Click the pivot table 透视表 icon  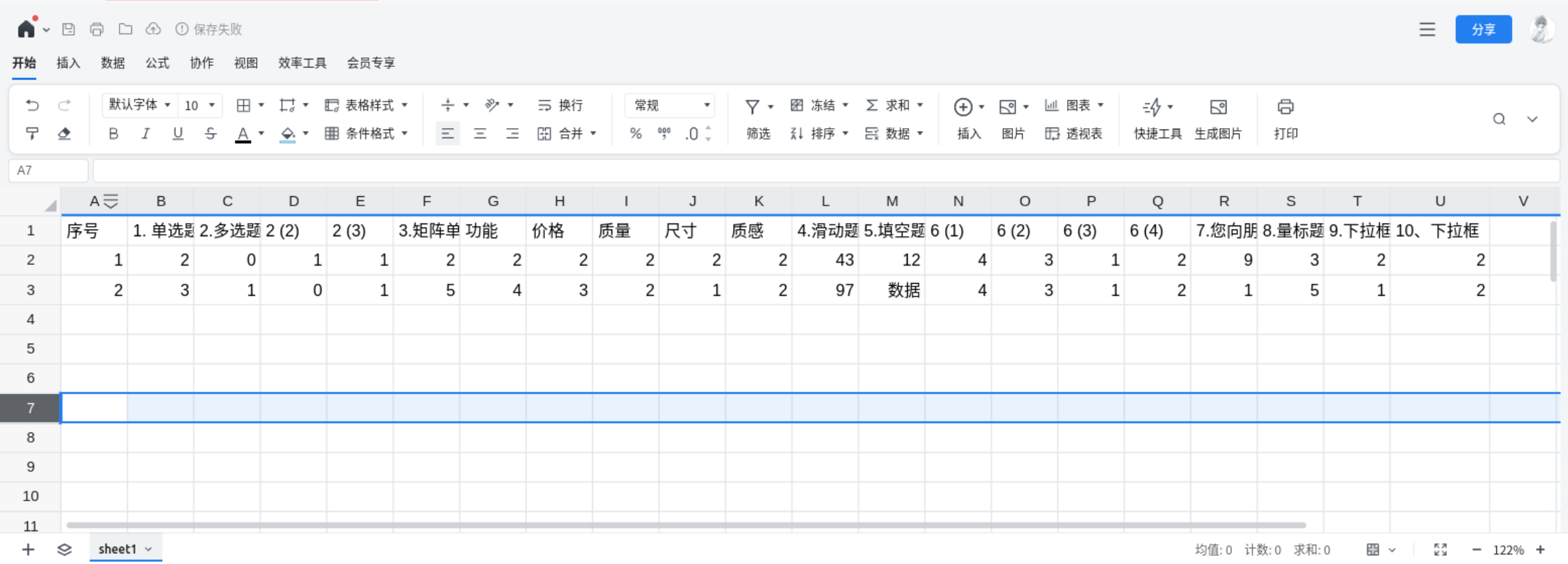(1052, 133)
